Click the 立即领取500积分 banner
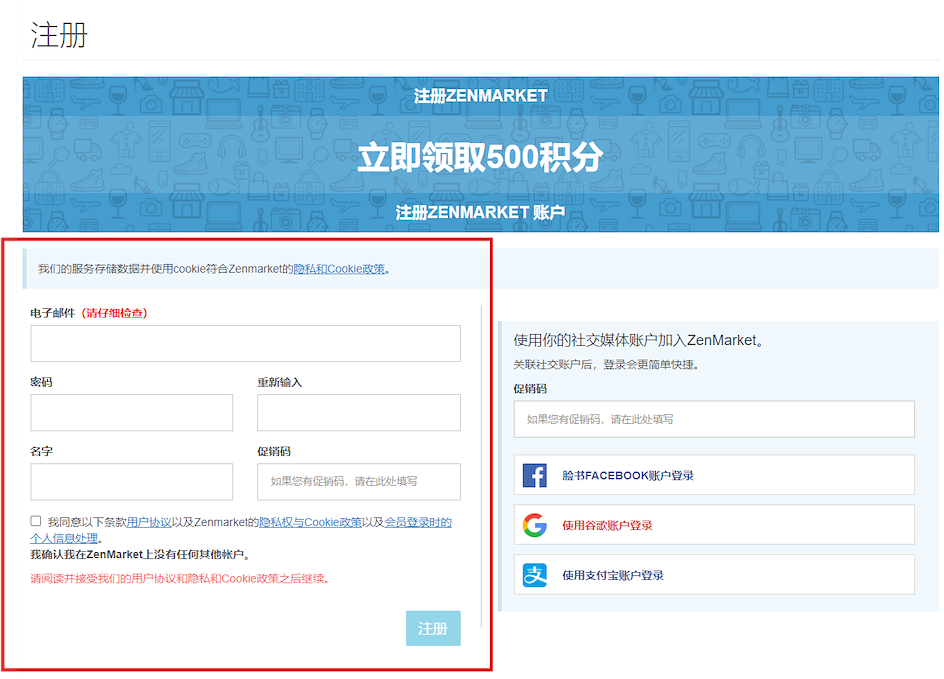944x679 pixels. (480, 157)
